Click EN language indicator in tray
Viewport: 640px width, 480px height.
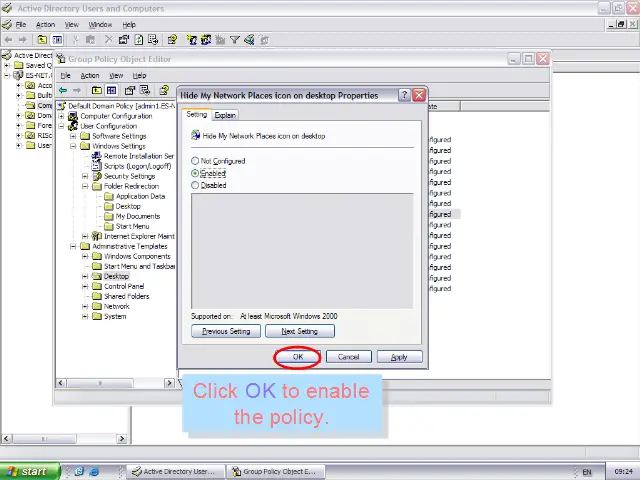[587, 472]
